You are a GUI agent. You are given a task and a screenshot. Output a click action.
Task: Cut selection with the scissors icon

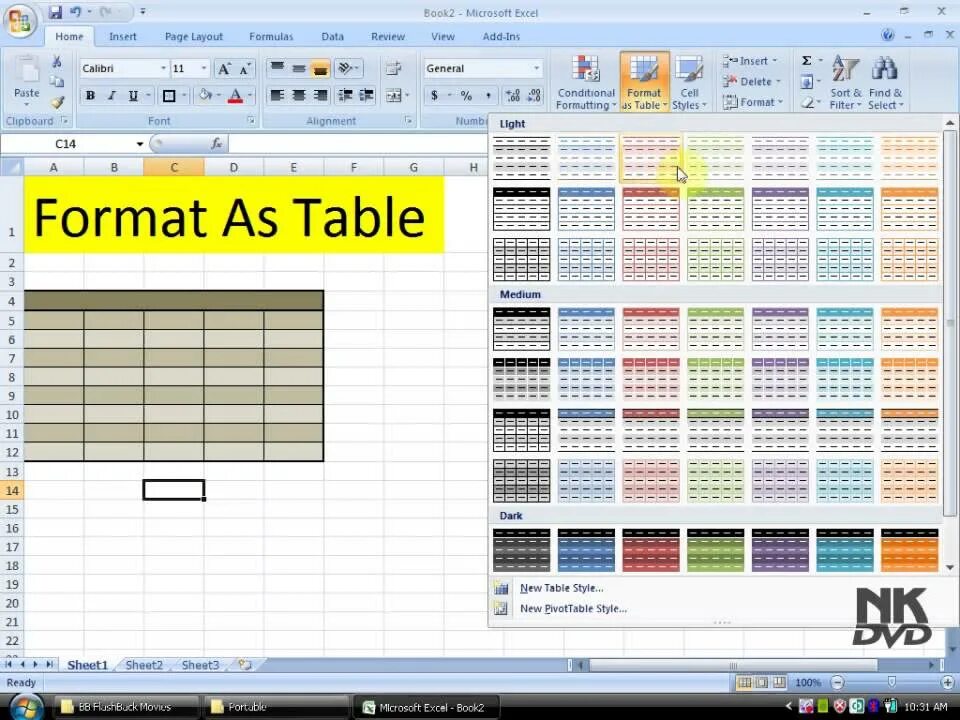click(57, 61)
